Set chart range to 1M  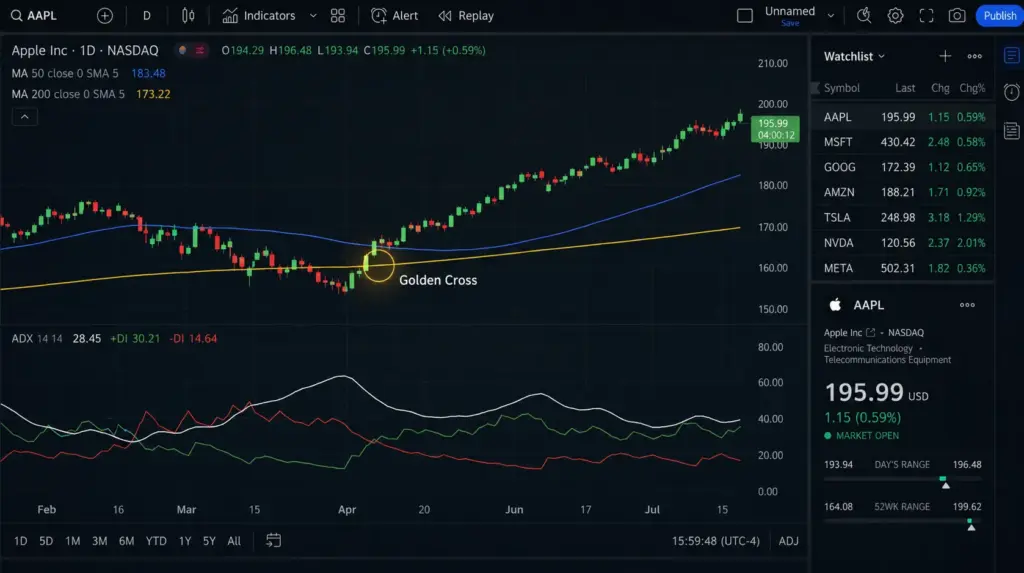[72, 541]
